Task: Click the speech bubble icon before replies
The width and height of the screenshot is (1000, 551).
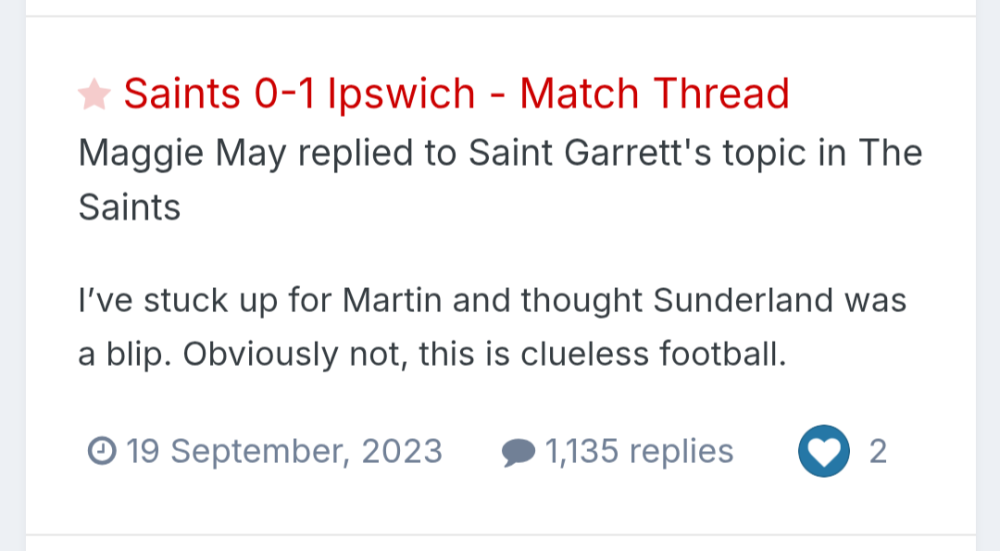Action: coord(517,453)
